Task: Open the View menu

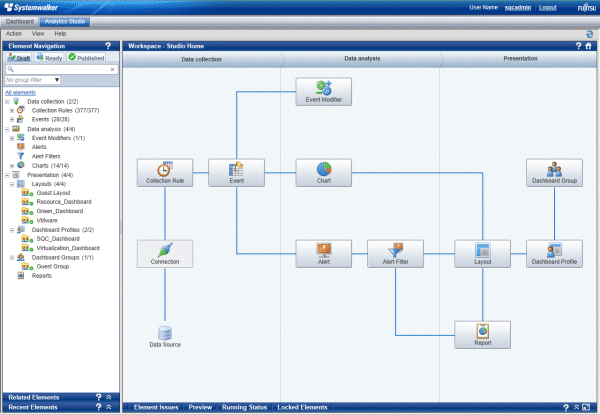Action: [x=38, y=34]
